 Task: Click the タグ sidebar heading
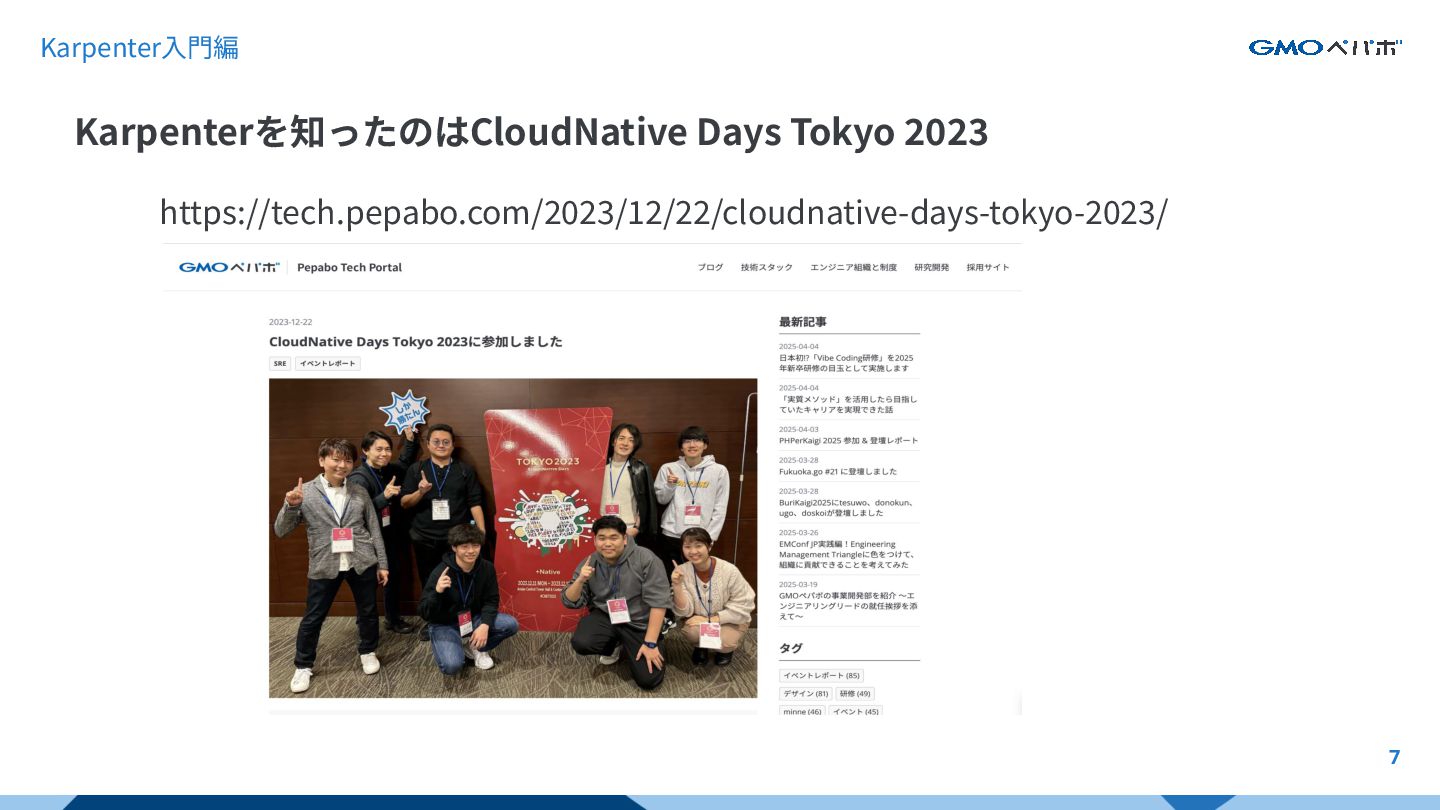click(x=790, y=648)
